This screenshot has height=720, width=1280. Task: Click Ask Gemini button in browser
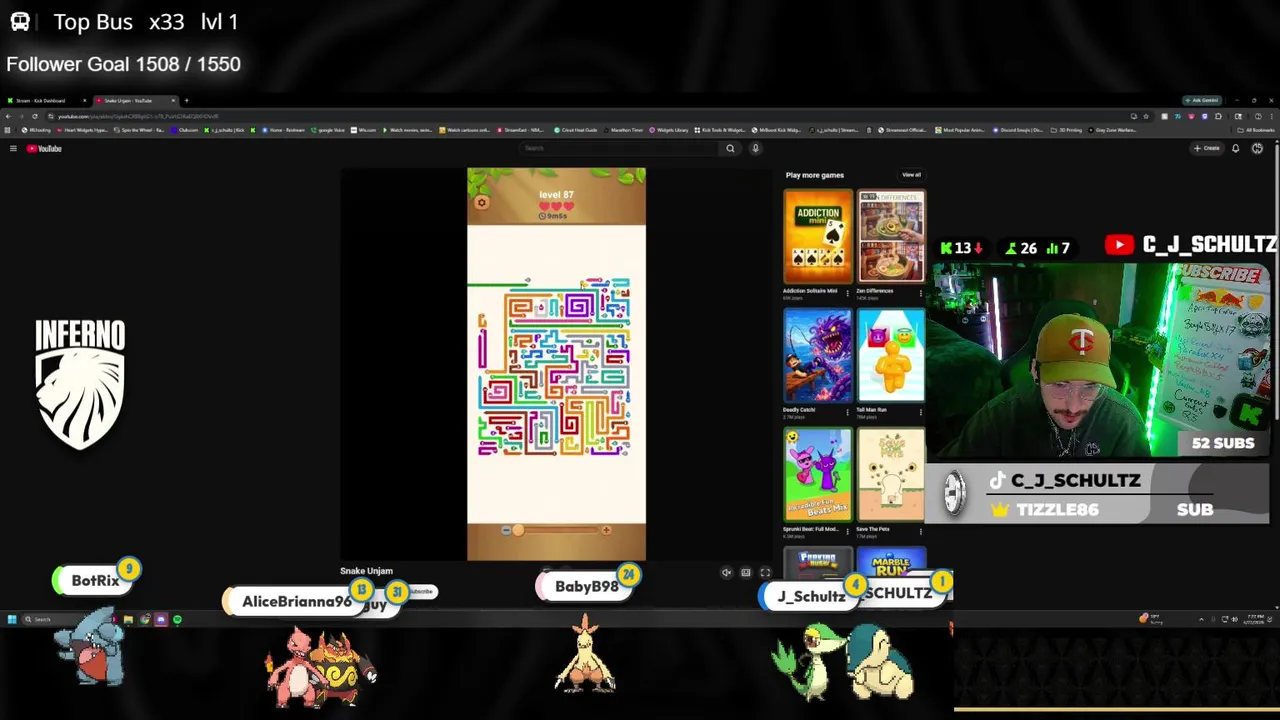(x=1201, y=100)
